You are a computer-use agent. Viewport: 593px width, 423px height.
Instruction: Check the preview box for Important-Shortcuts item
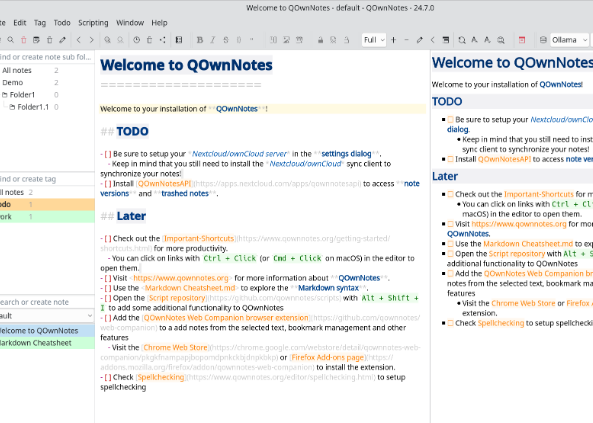(450, 194)
